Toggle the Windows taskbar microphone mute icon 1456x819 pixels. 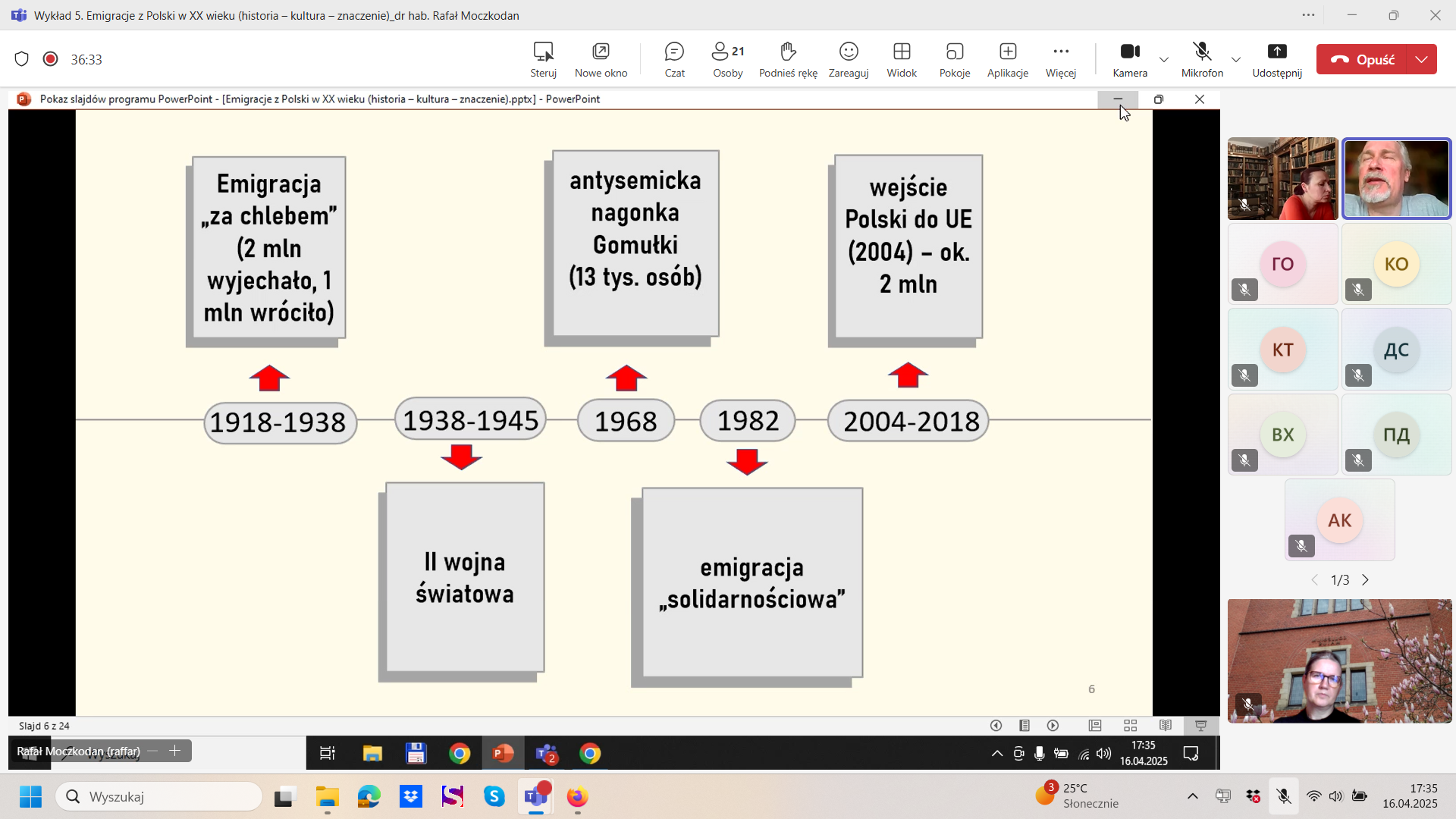click(1283, 796)
